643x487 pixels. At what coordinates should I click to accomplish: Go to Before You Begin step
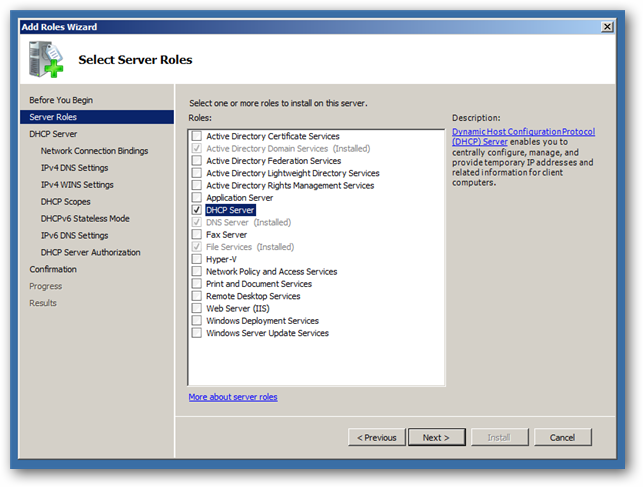(x=61, y=100)
